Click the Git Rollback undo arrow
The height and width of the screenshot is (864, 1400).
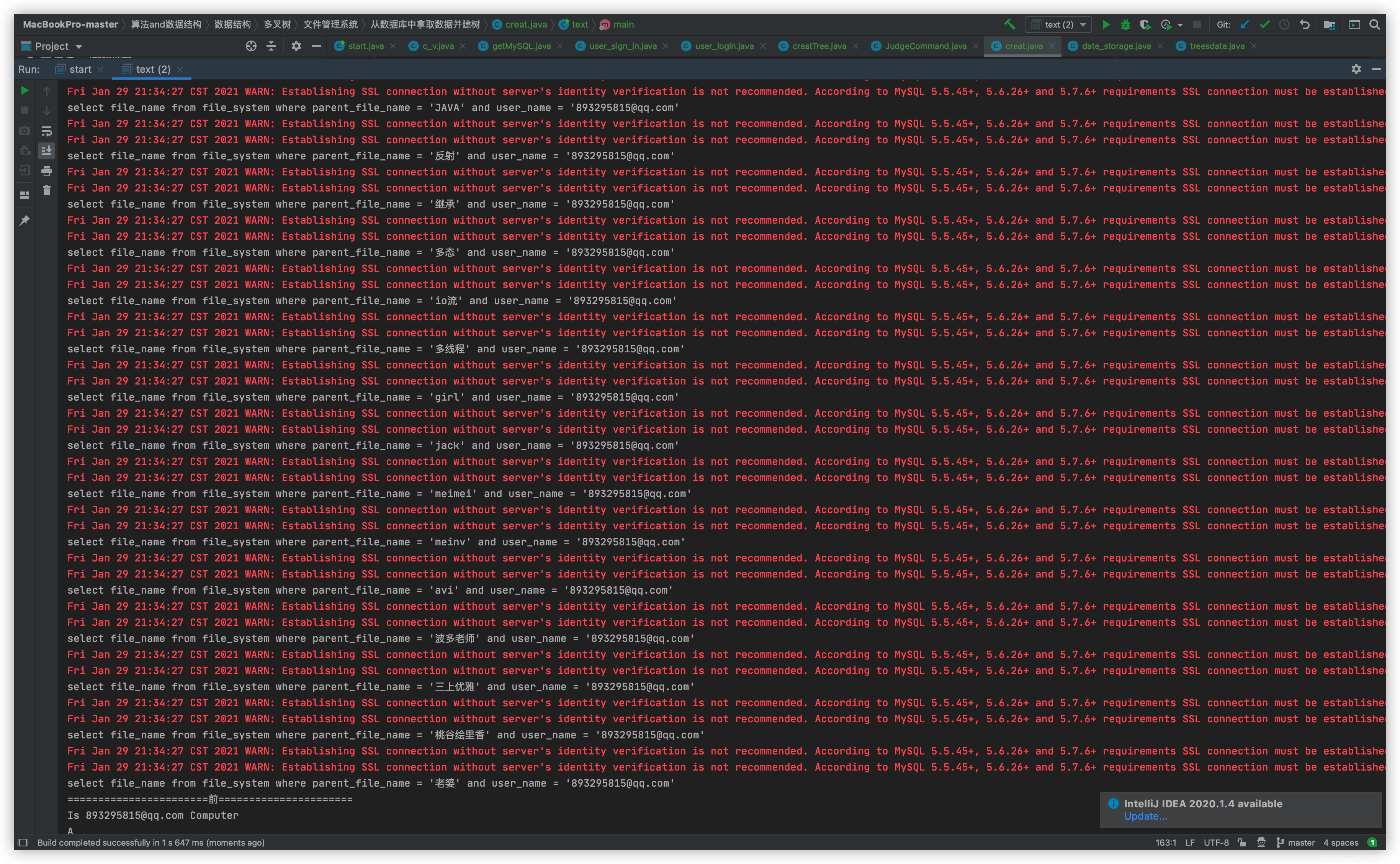pyautogui.click(x=1305, y=25)
